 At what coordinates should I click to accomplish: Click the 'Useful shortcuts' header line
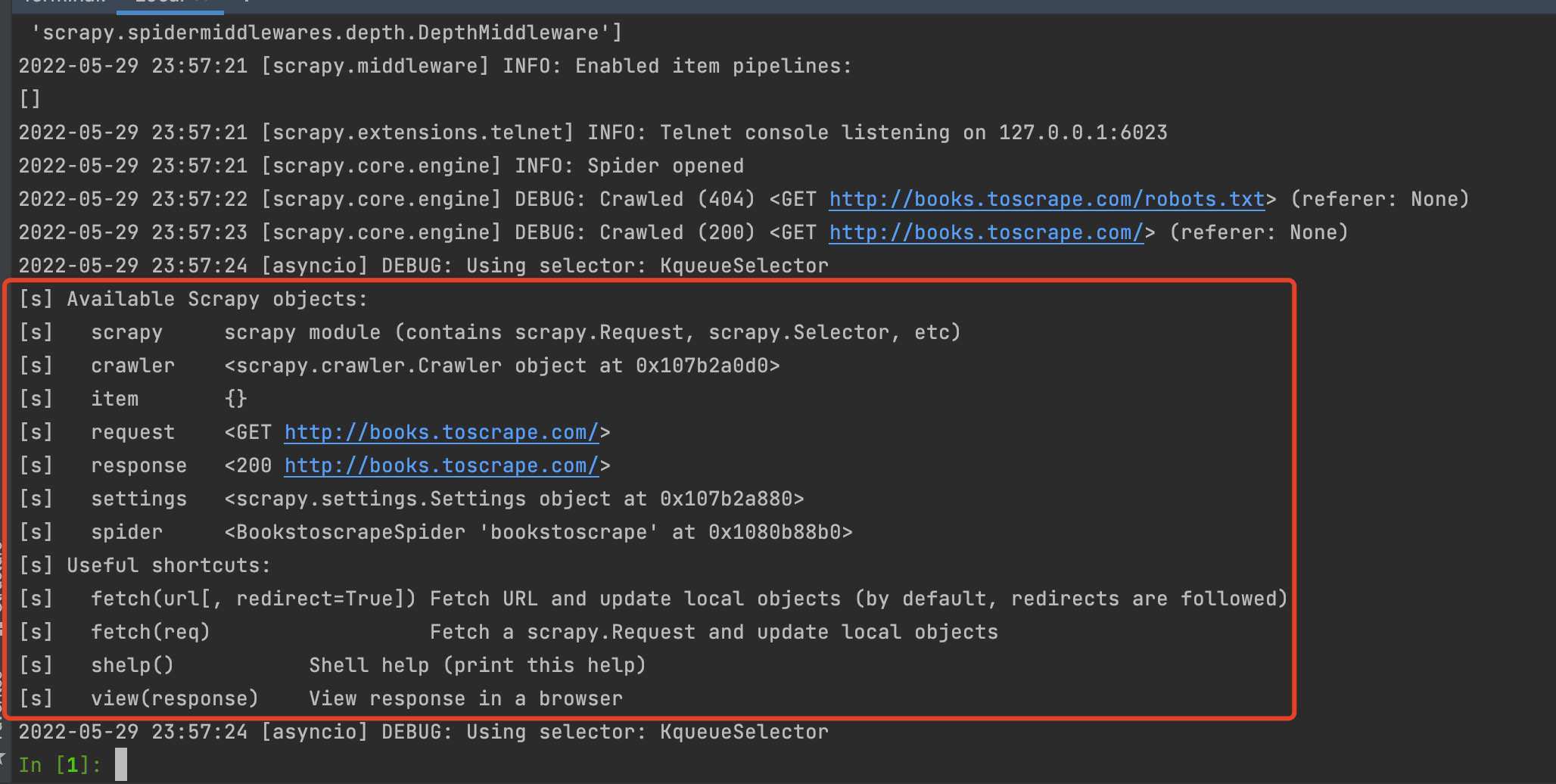[x=168, y=565]
